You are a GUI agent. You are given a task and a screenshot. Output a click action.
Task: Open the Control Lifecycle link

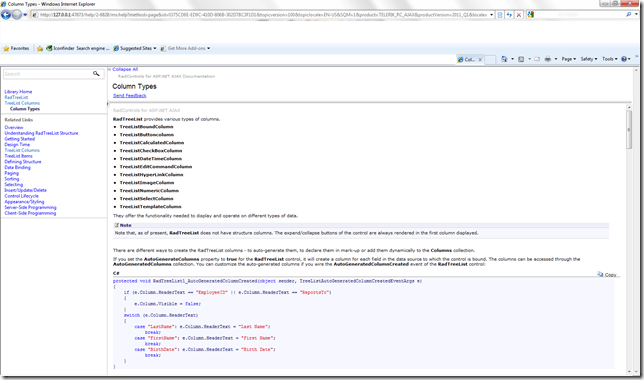pyautogui.click(x=21, y=196)
